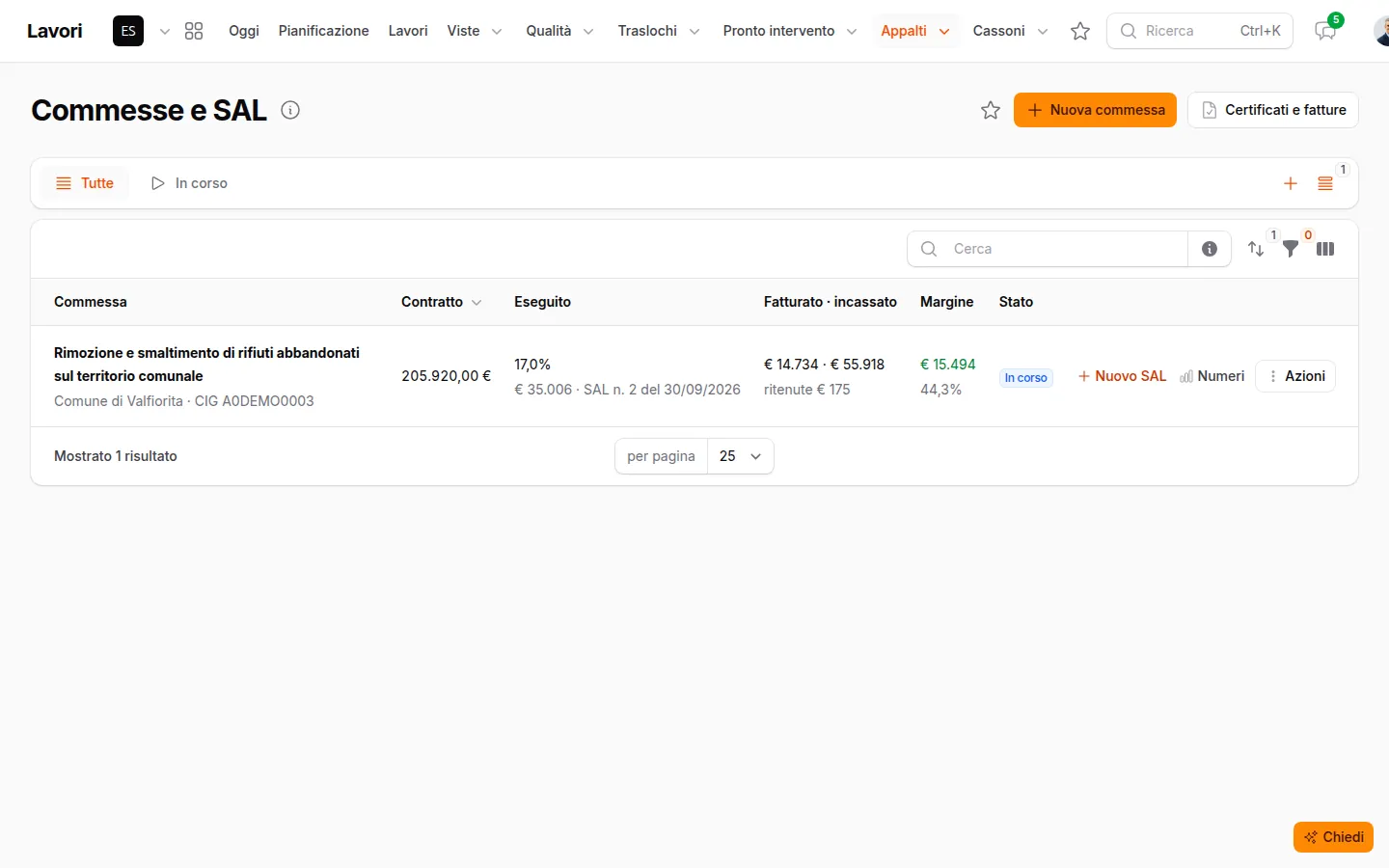The width and height of the screenshot is (1389, 868).
Task: Open the apps grid icon
Action: (x=194, y=31)
